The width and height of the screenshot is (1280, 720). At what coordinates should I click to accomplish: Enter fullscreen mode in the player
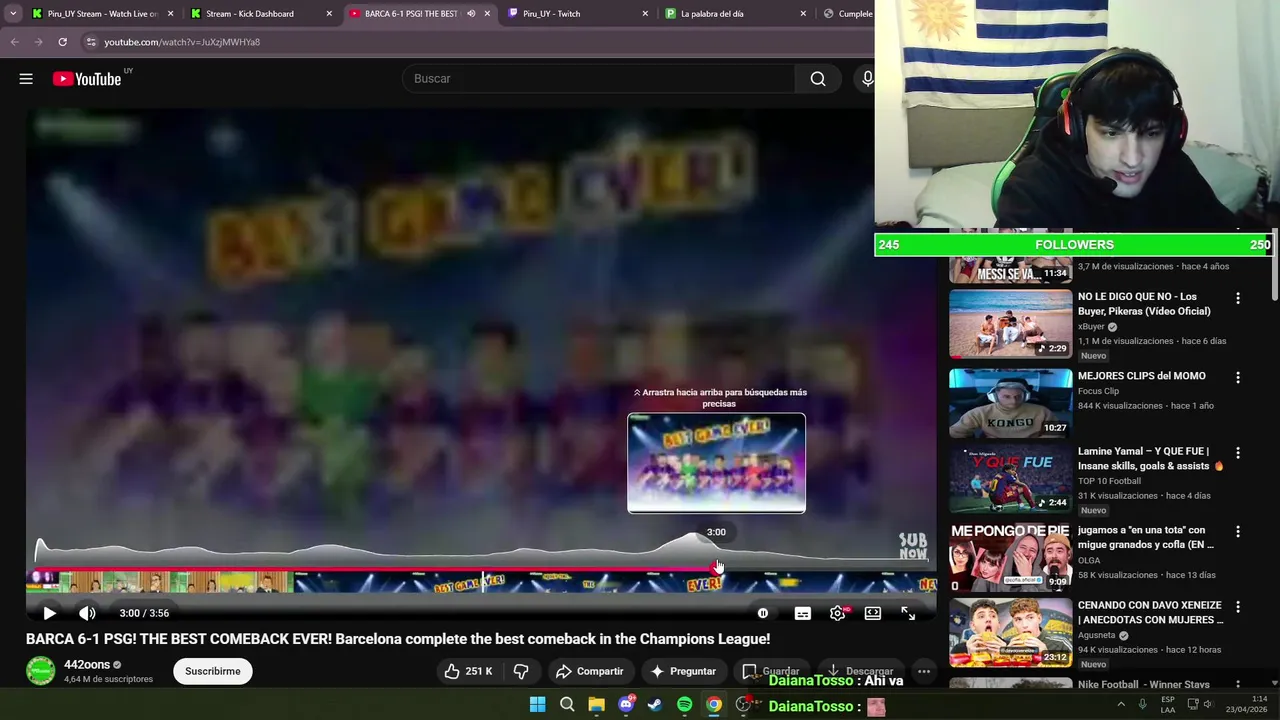(908, 613)
